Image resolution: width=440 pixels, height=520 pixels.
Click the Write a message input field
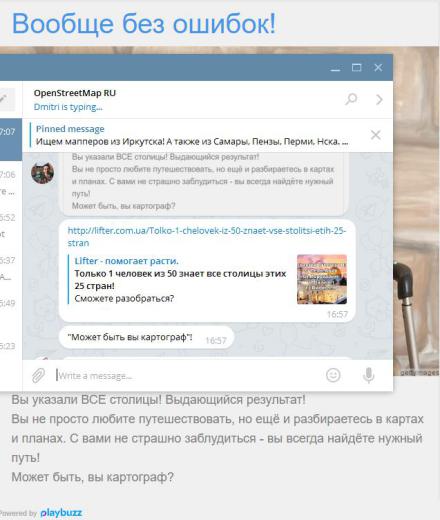[187, 376]
